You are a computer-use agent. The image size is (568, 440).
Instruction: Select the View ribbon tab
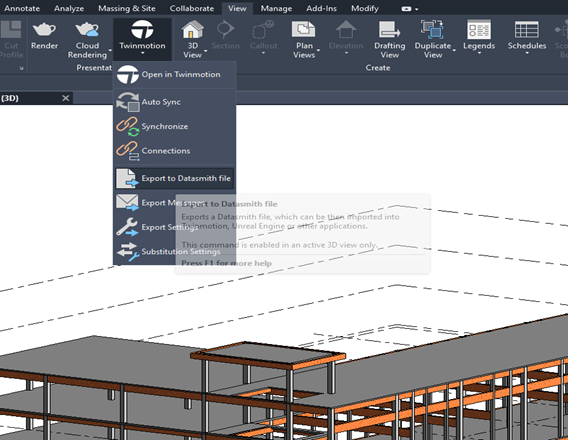(237, 8)
